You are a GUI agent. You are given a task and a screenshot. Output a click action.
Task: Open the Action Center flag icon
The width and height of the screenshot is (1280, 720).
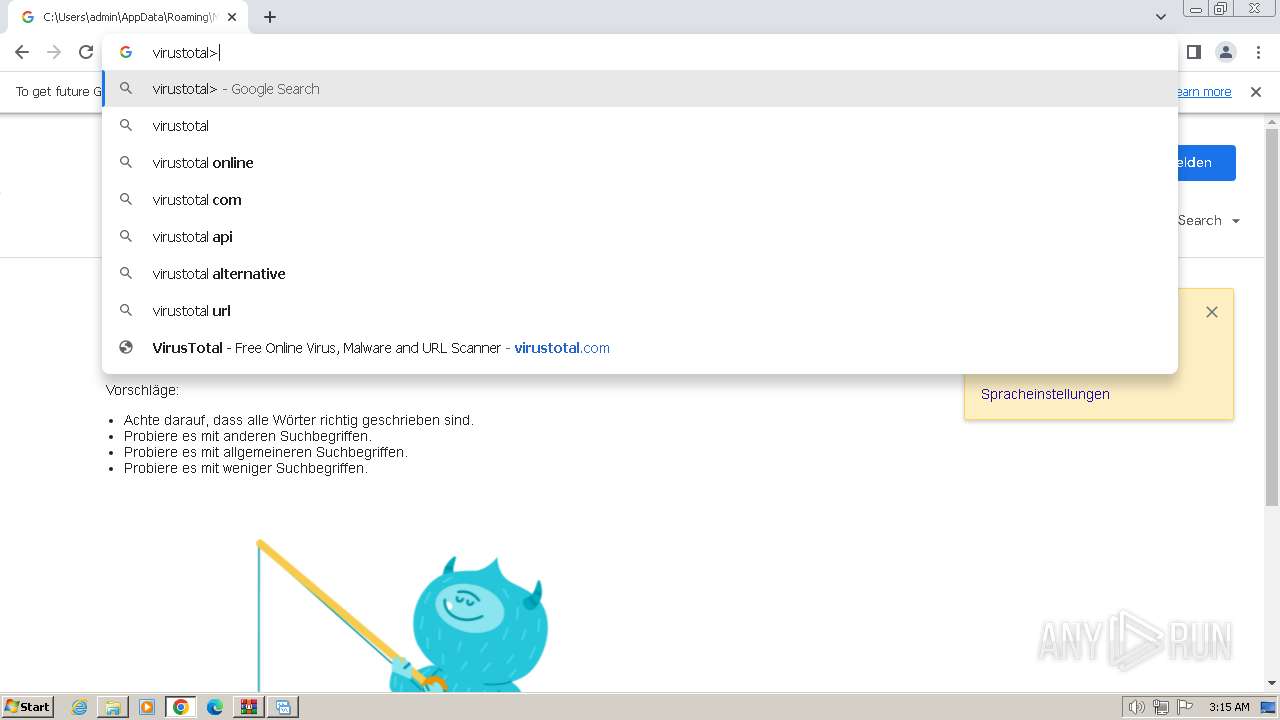pyautogui.click(x=1185, y=707)
